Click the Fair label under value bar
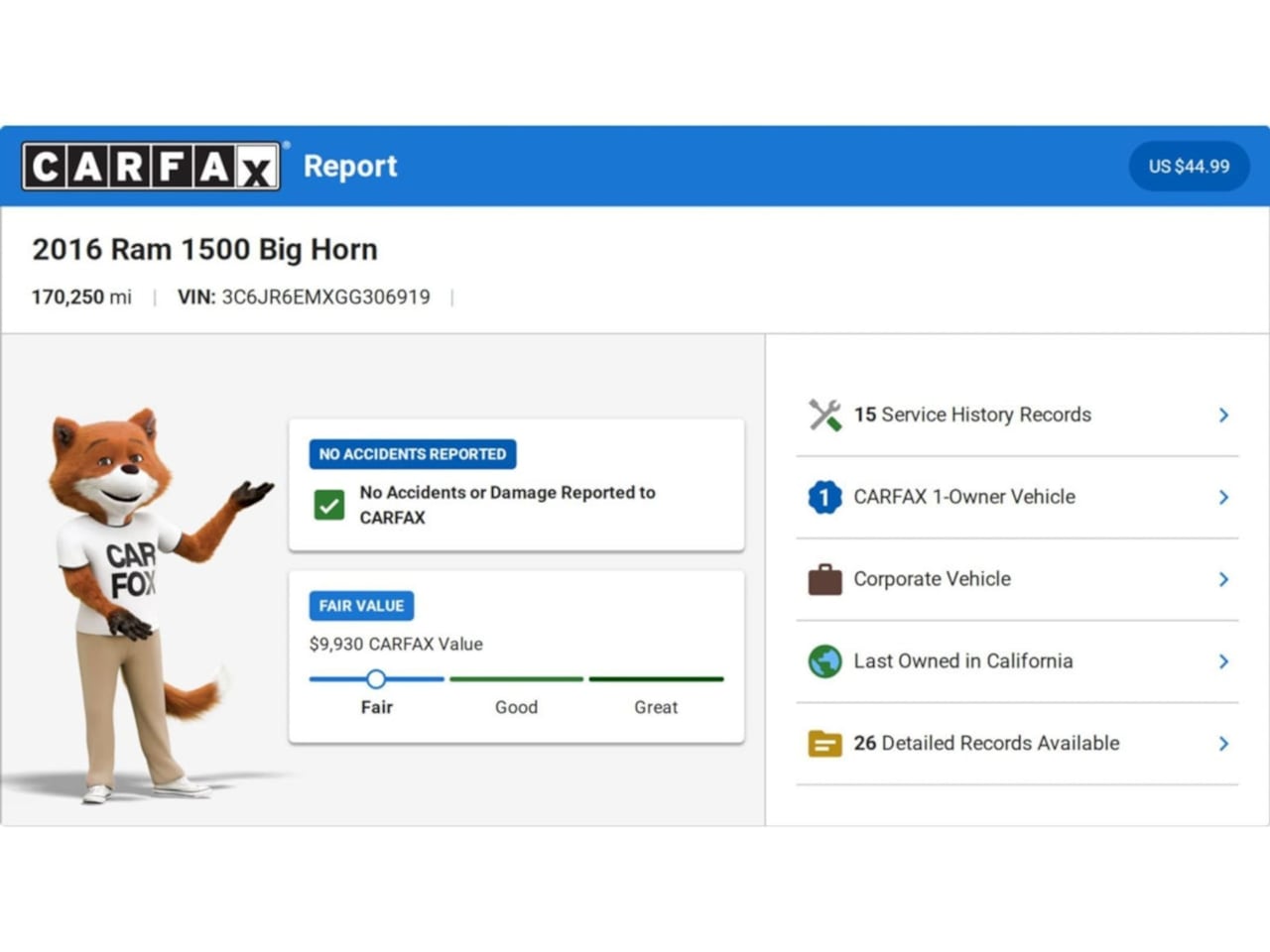 click(377, 707)
